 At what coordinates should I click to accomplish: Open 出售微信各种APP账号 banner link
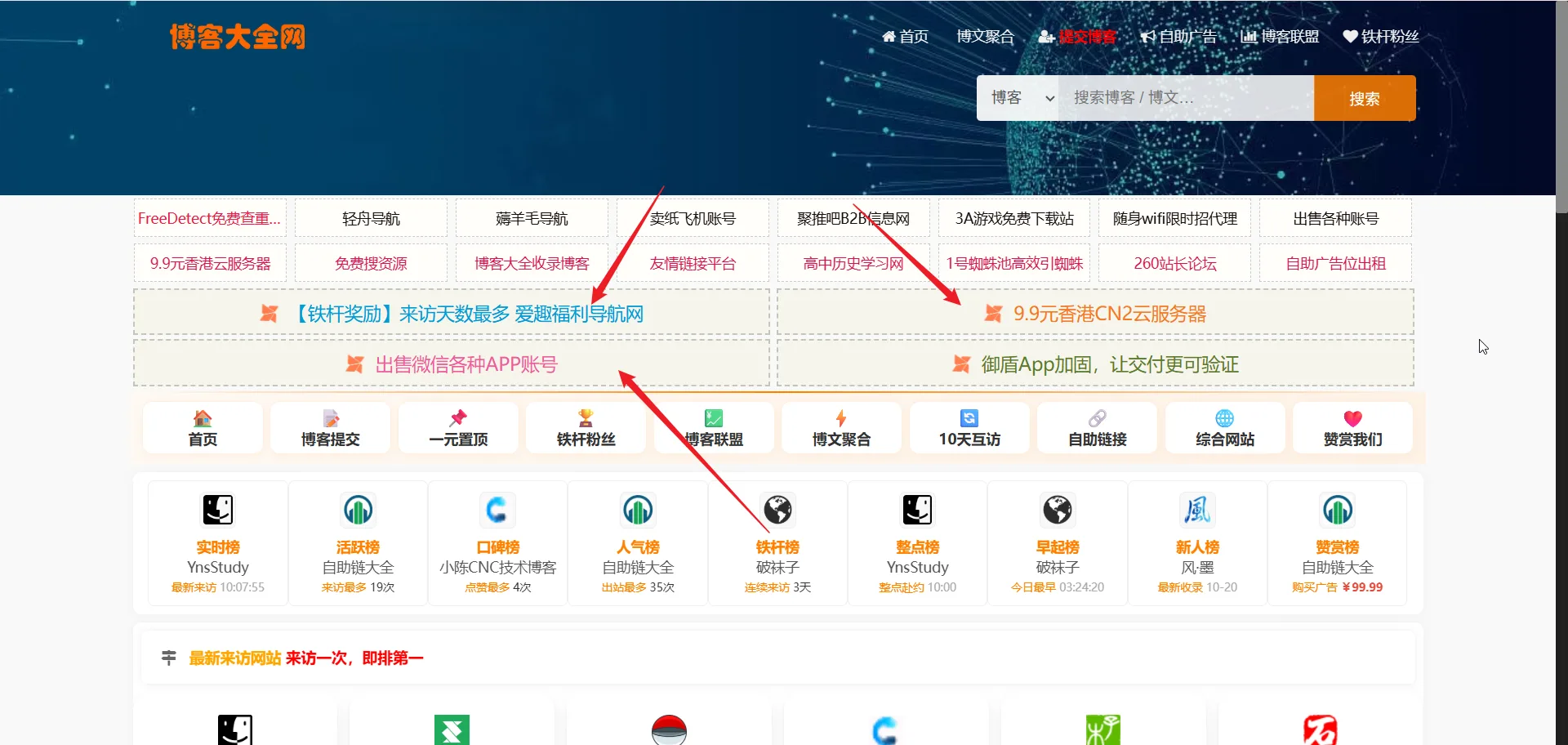coord(452,364)
